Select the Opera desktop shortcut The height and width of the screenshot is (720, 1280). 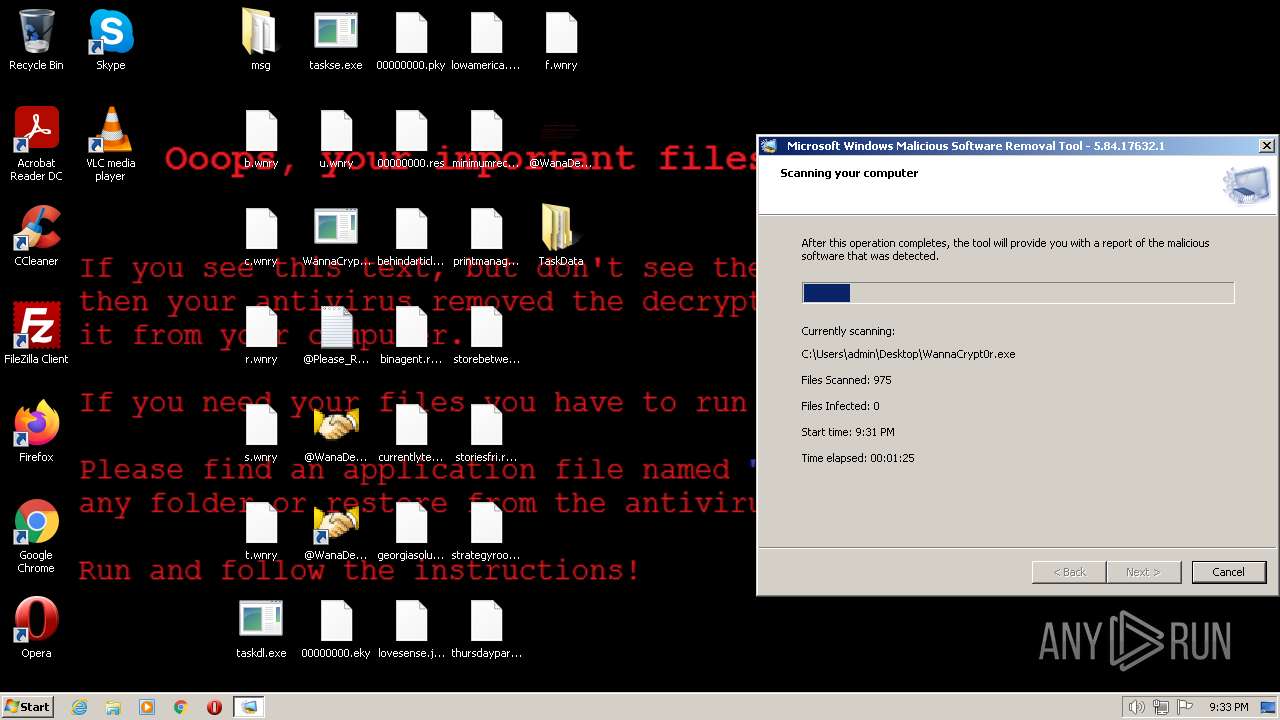[x=36, y=628]
